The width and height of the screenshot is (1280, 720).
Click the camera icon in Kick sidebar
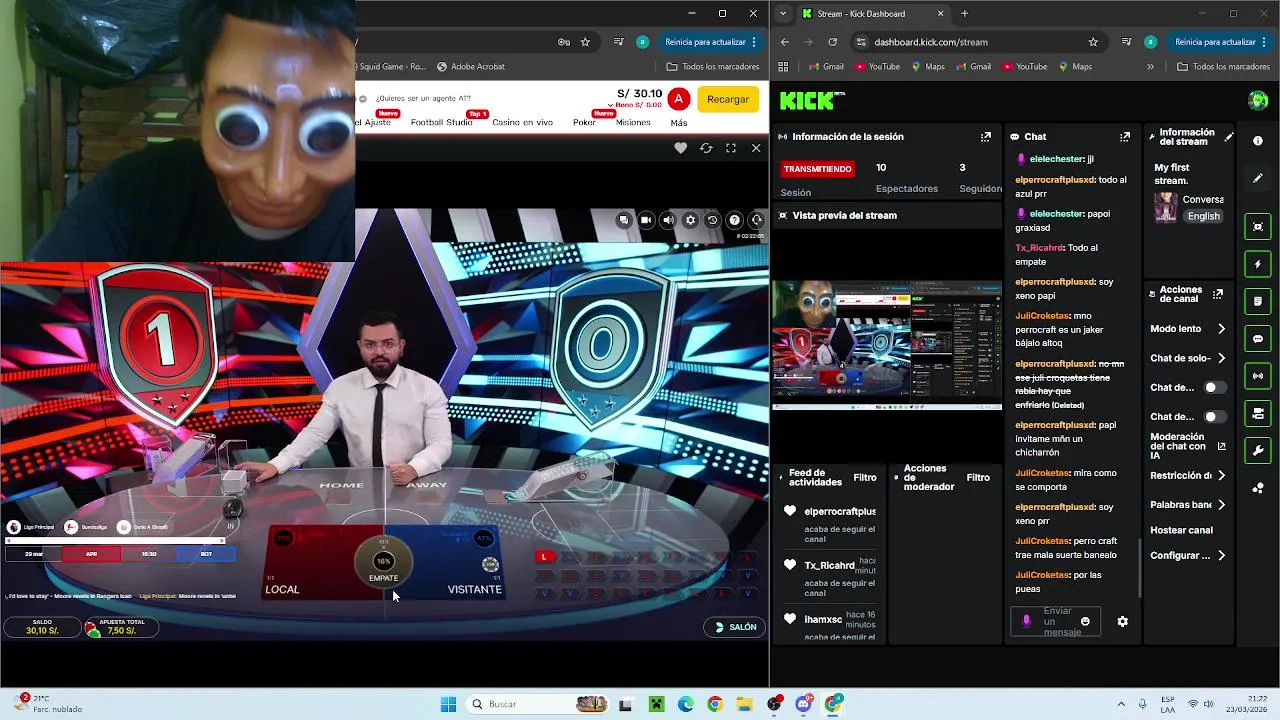pyautogui.click(x=1258, y=413)
